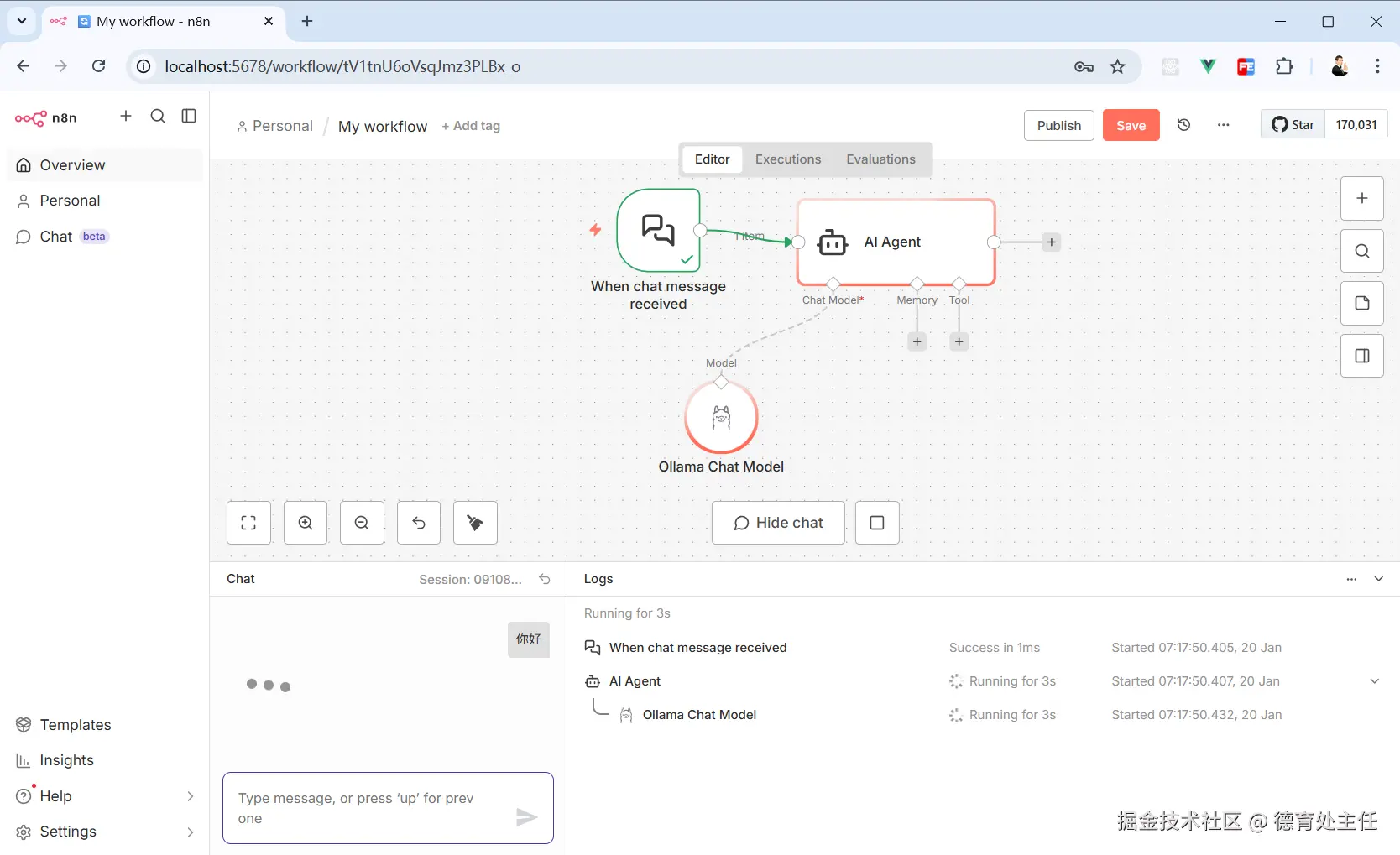Reset canvas zoom level
The image size is (1400, 855).
click(x=419, y=523)
